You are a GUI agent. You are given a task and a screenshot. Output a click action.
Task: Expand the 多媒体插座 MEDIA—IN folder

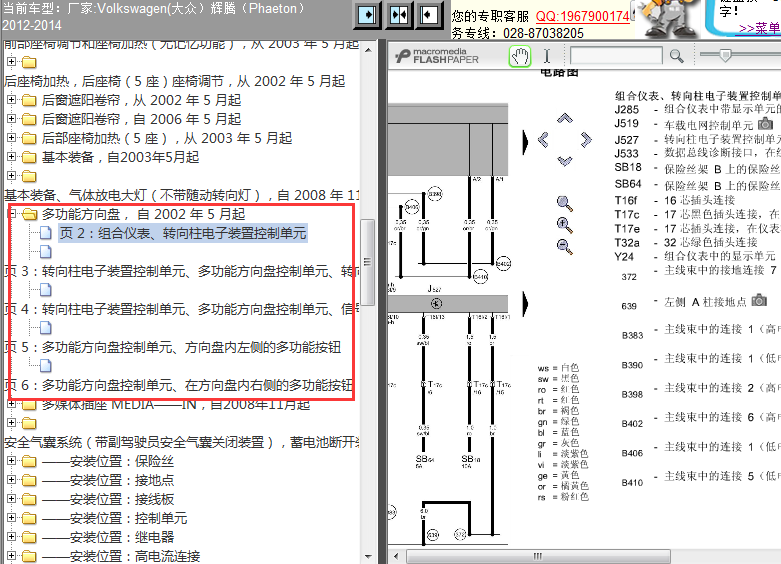tap(11, 404)
